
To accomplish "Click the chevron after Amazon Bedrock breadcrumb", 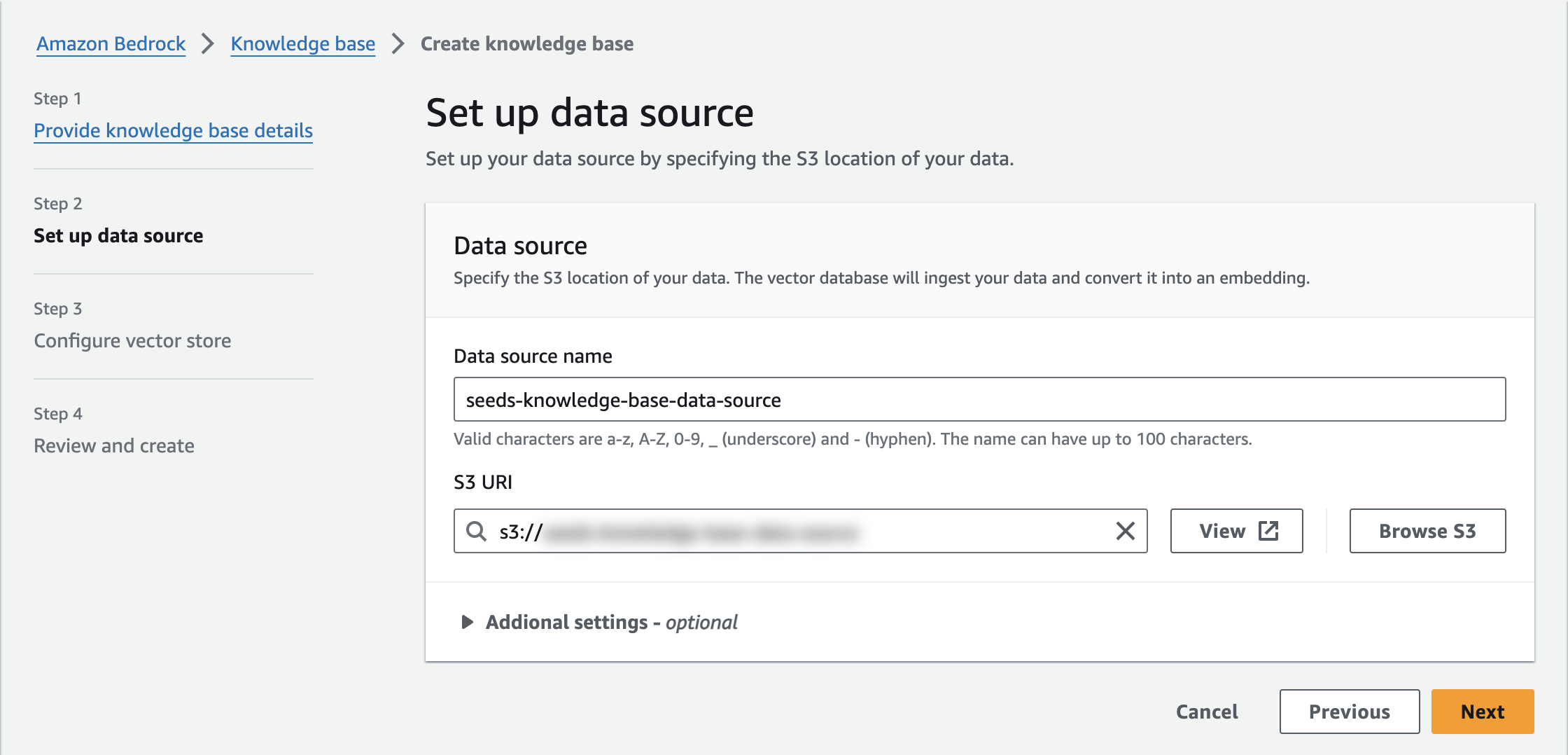I will (208, 43).
